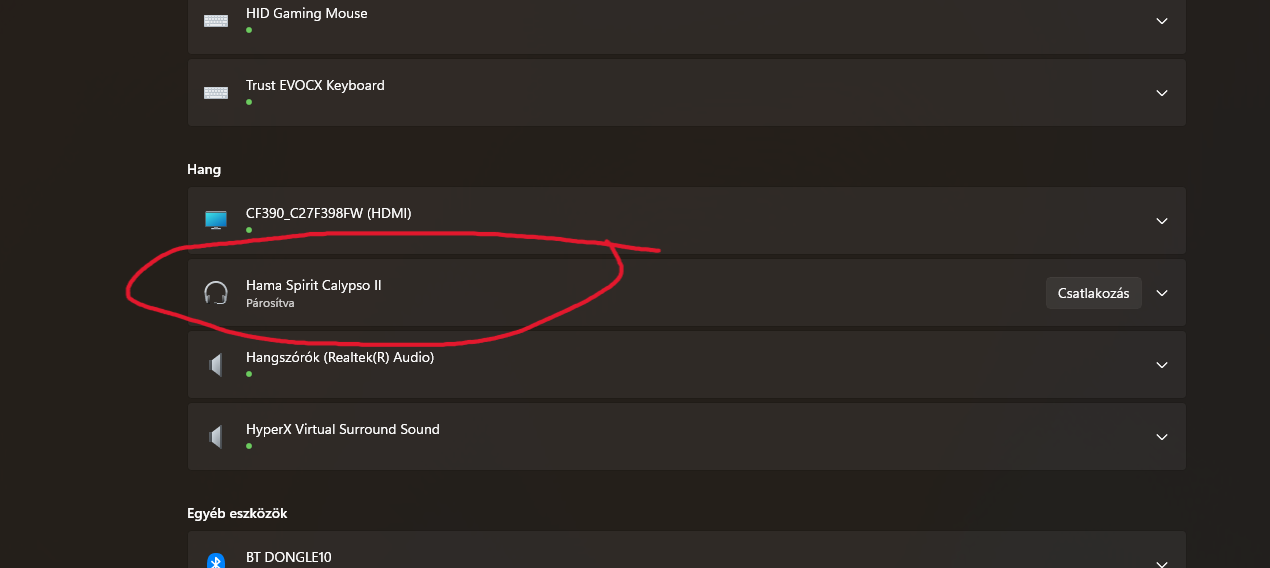
Task: Click the HID Gaming Mouse device icon
Action: (x=216, y=21)
